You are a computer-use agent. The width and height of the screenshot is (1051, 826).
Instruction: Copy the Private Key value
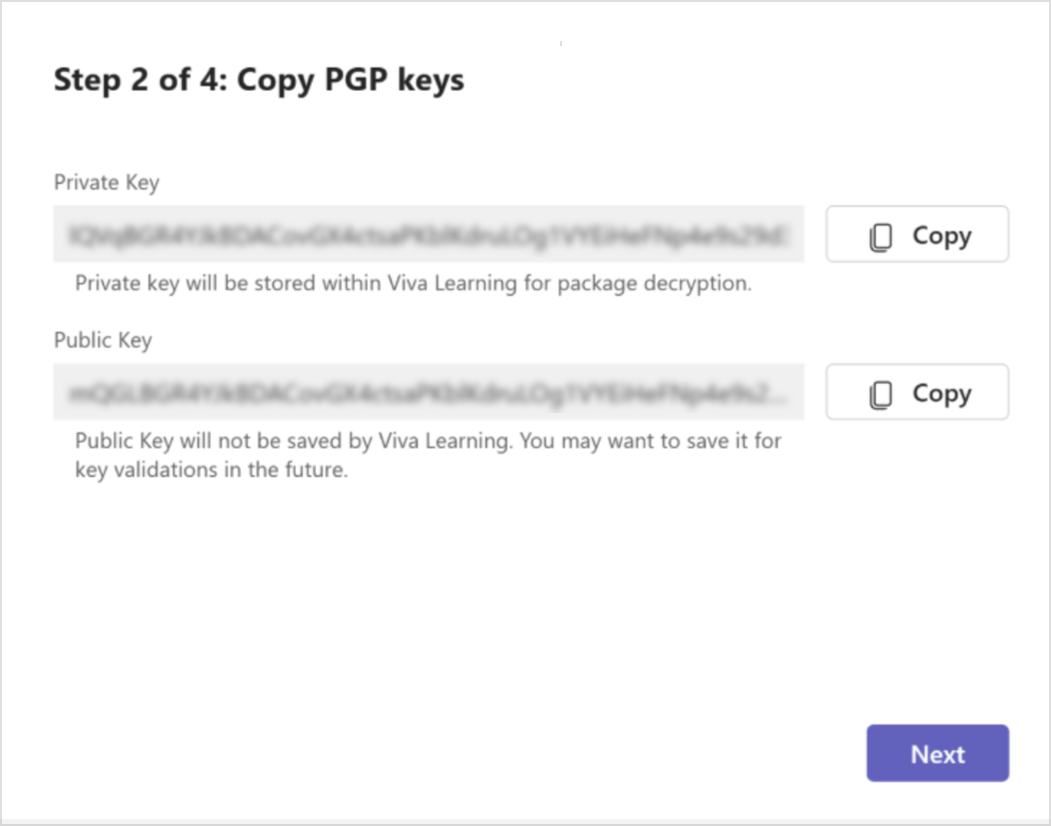point(916,234)
